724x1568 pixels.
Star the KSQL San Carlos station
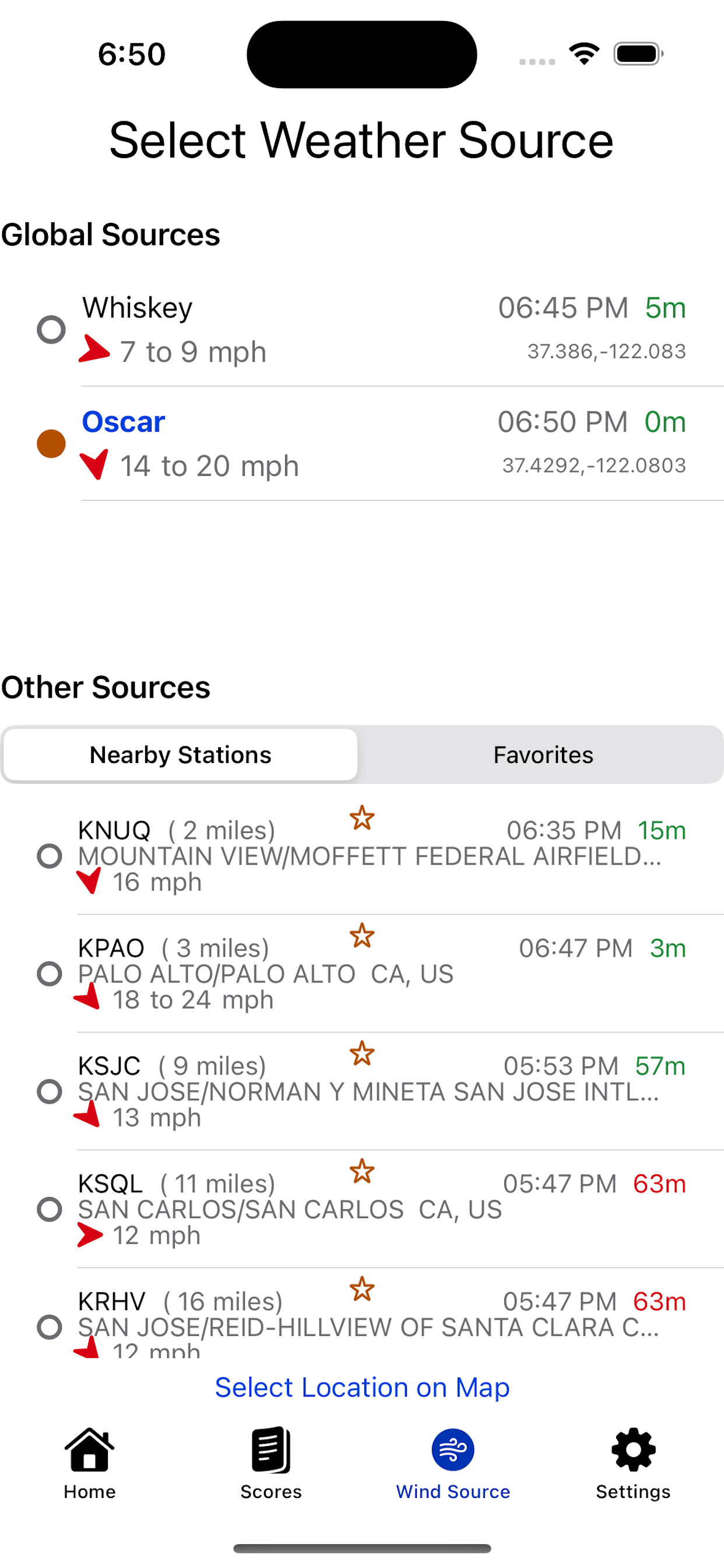[362, 1171]
